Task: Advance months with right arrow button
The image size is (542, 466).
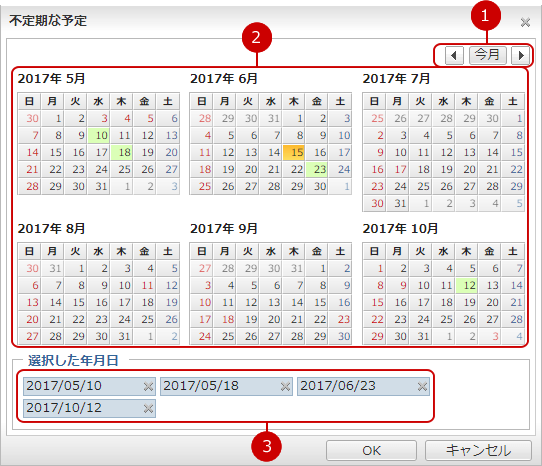Action: [521, 55]
